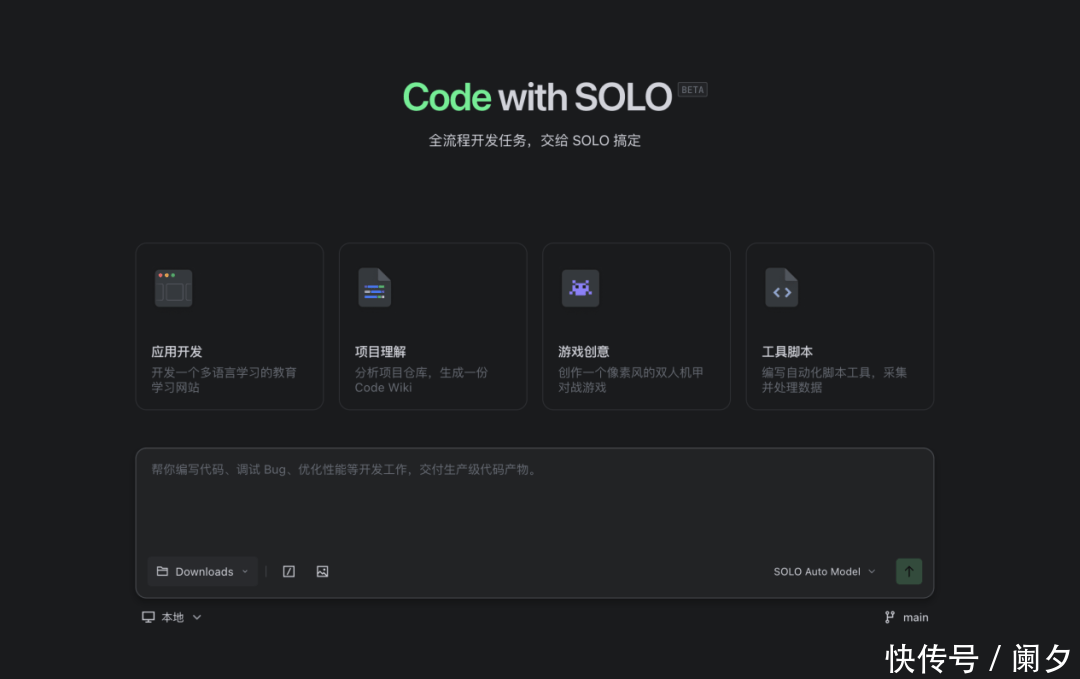Click the monitor icon next to 本地
This screenshot has width=1080, height=679.
pyautogui.click(x=148, y=617)
